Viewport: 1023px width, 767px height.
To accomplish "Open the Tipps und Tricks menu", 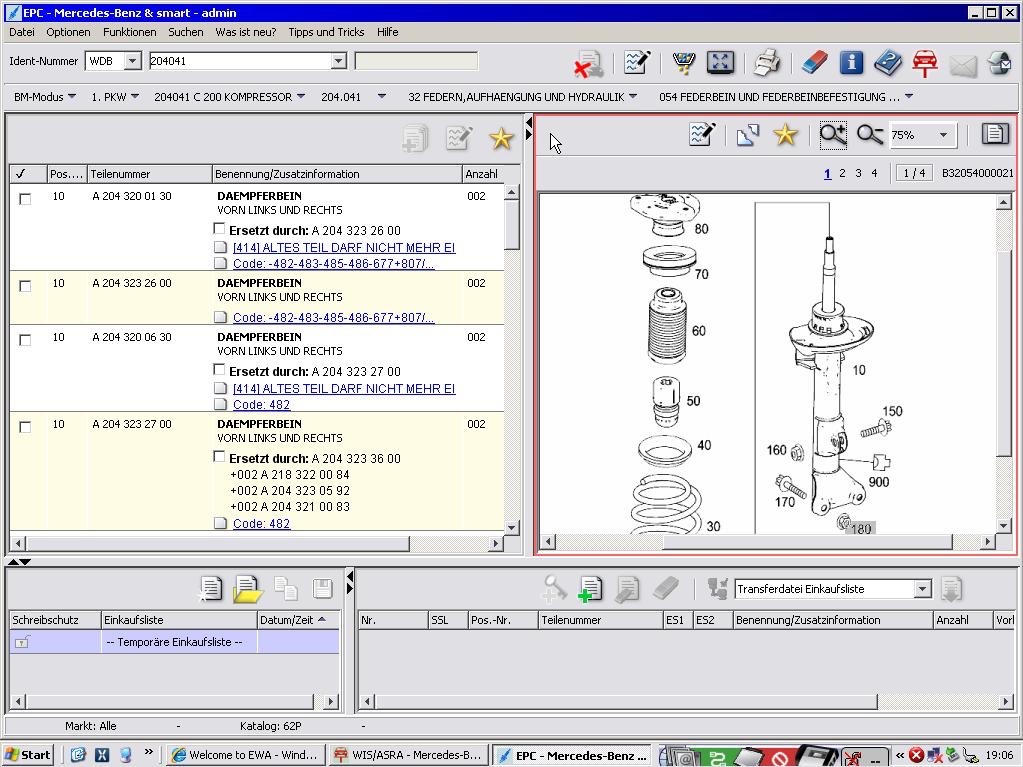I will coord(326,32).
